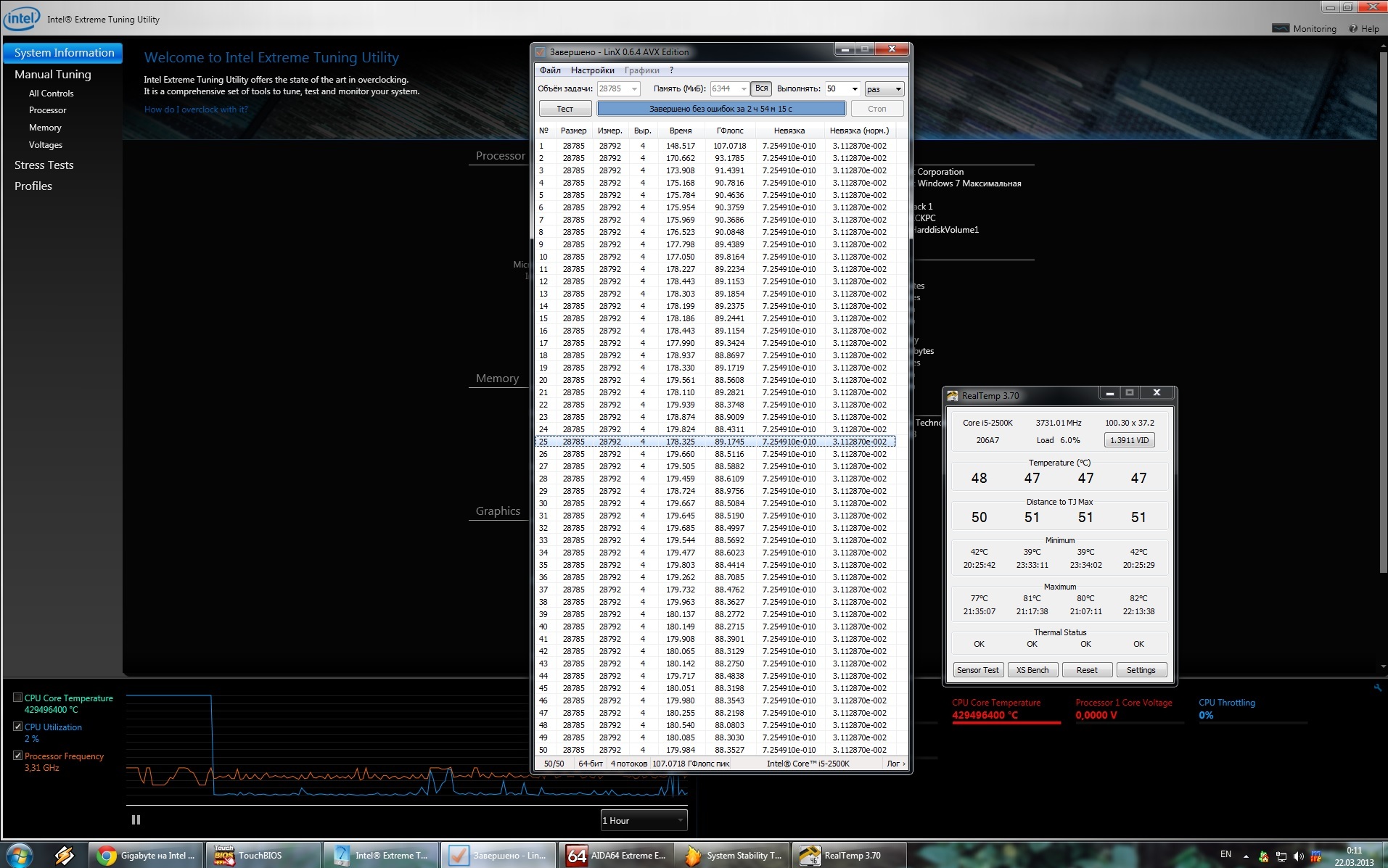Viewport: 1388px width, 868px height.
Task: Open the ? help menu in LinX
Action: (672, 70)
